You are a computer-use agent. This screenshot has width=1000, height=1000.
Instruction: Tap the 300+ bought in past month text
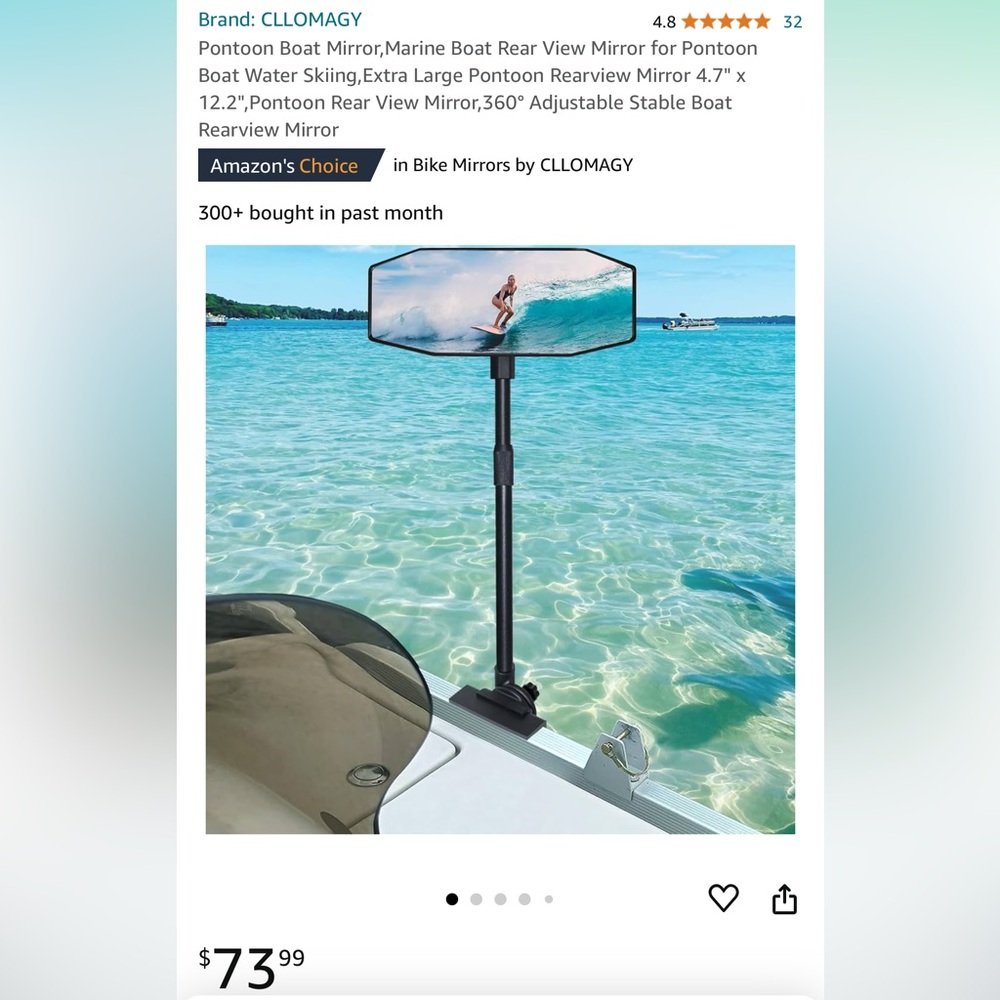coord(320,212)
